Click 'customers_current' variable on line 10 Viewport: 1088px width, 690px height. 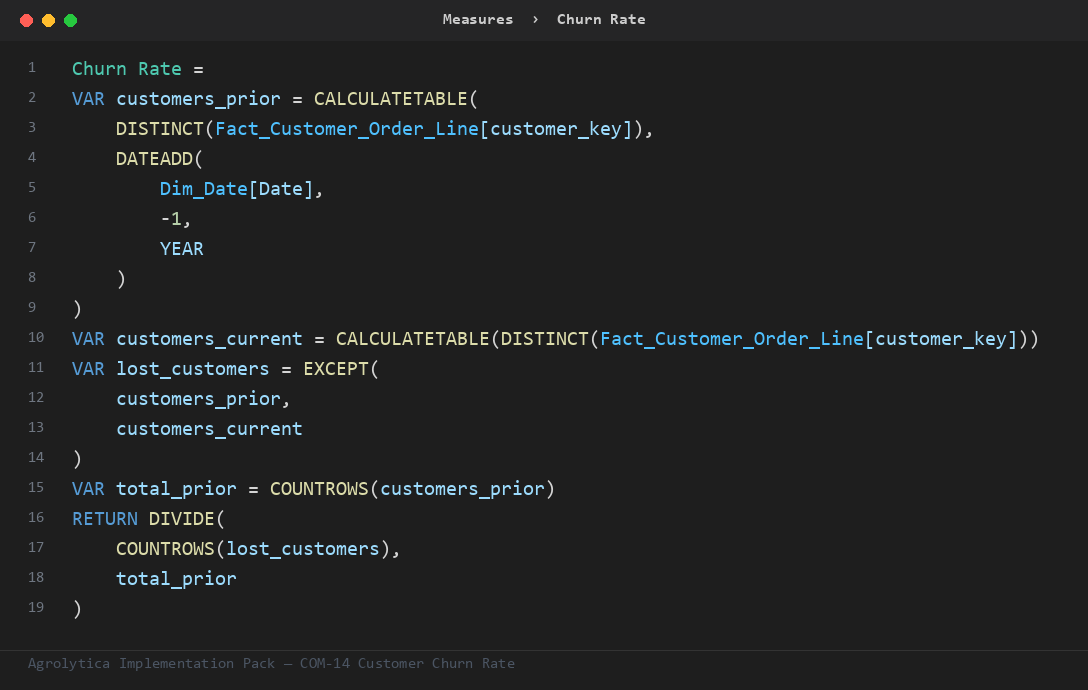click(x=210, y=339)
